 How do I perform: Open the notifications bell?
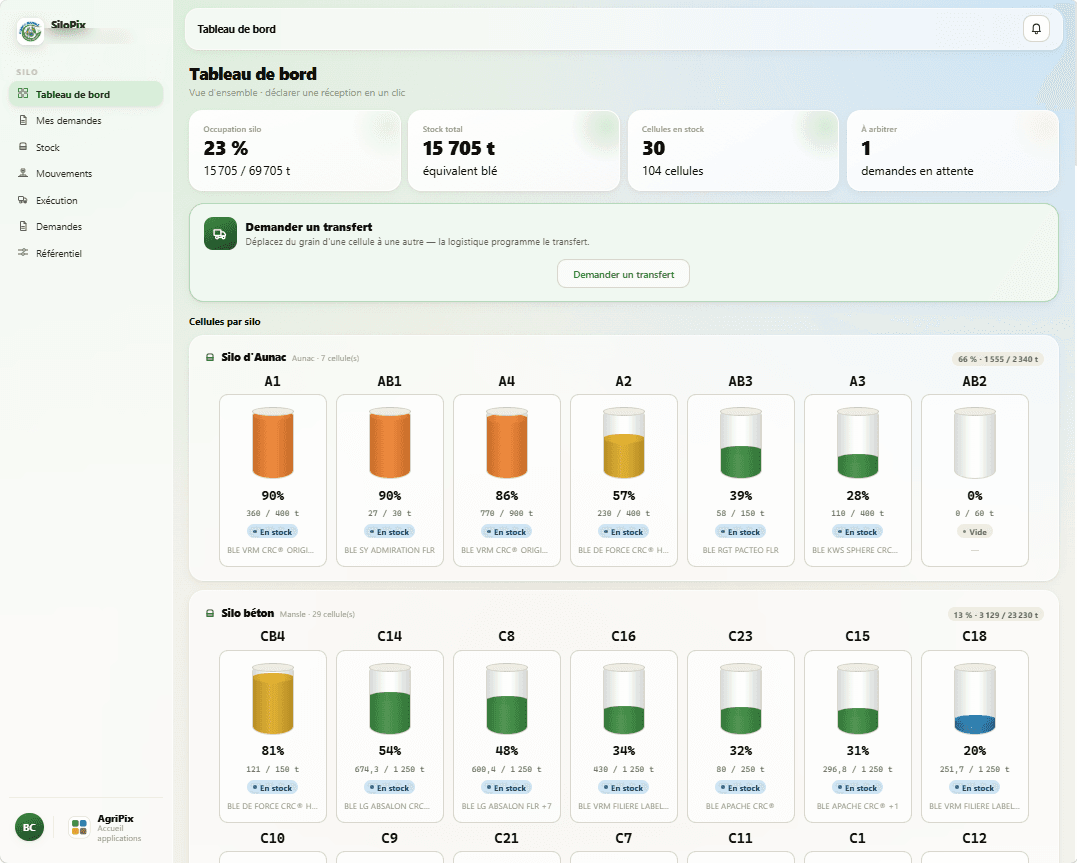tap(1036, 29)
